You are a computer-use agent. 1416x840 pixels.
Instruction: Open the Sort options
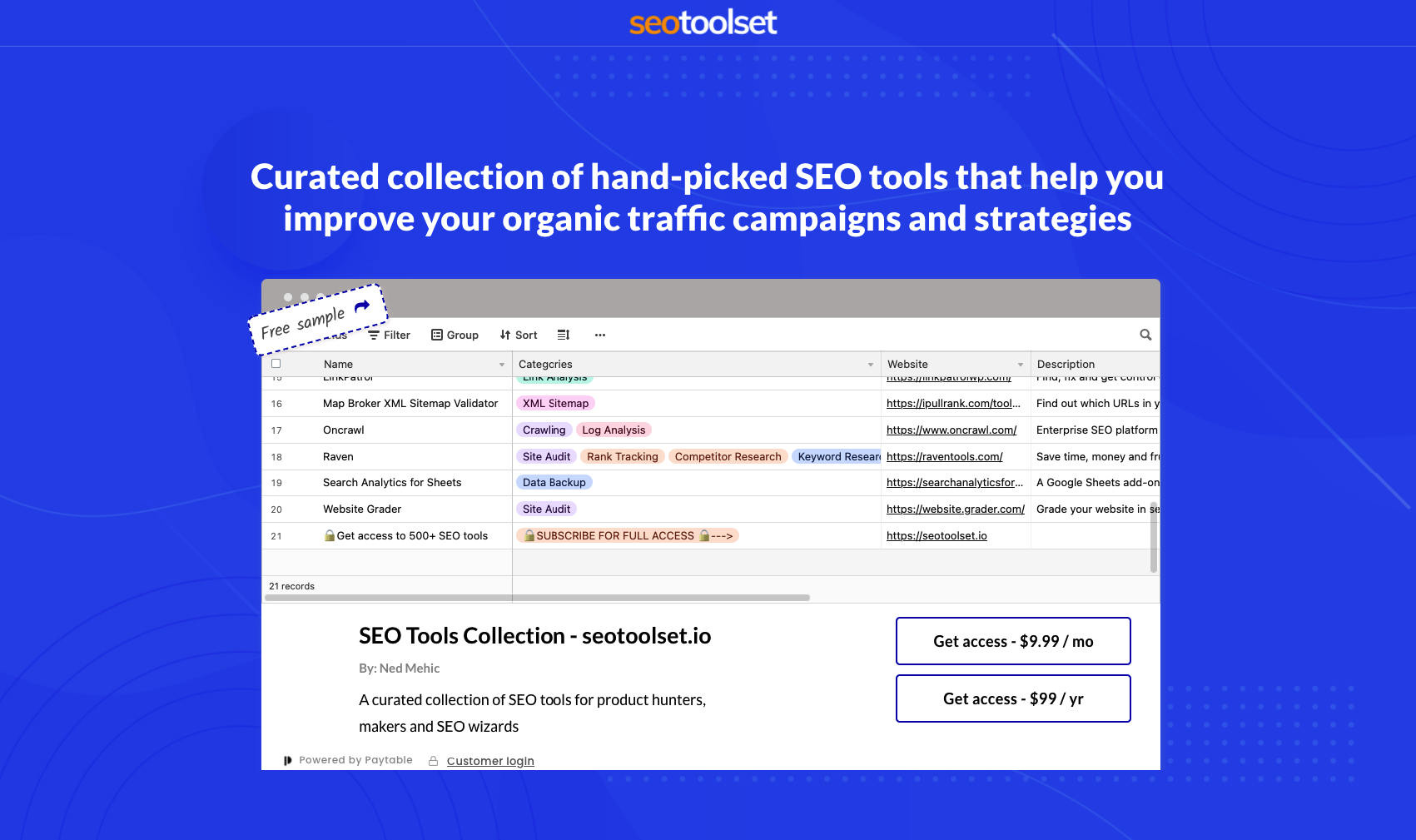coord(518,335)
